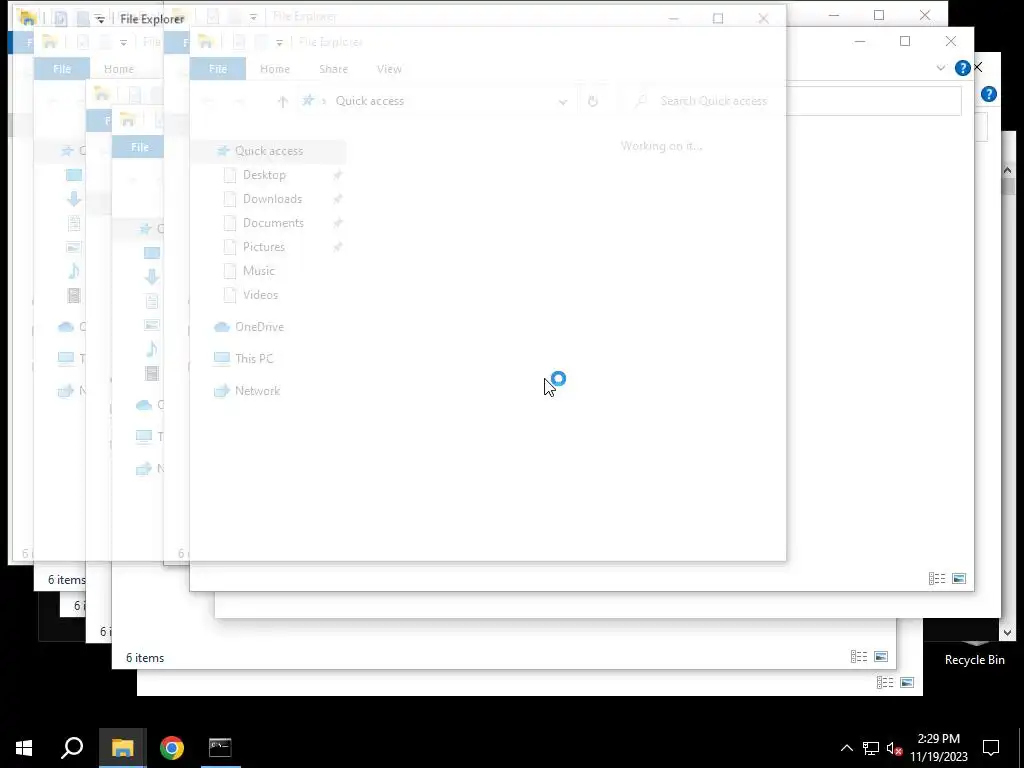Show hidden tray icons chevron
1024x768 pixels.
tap(846, 748)
